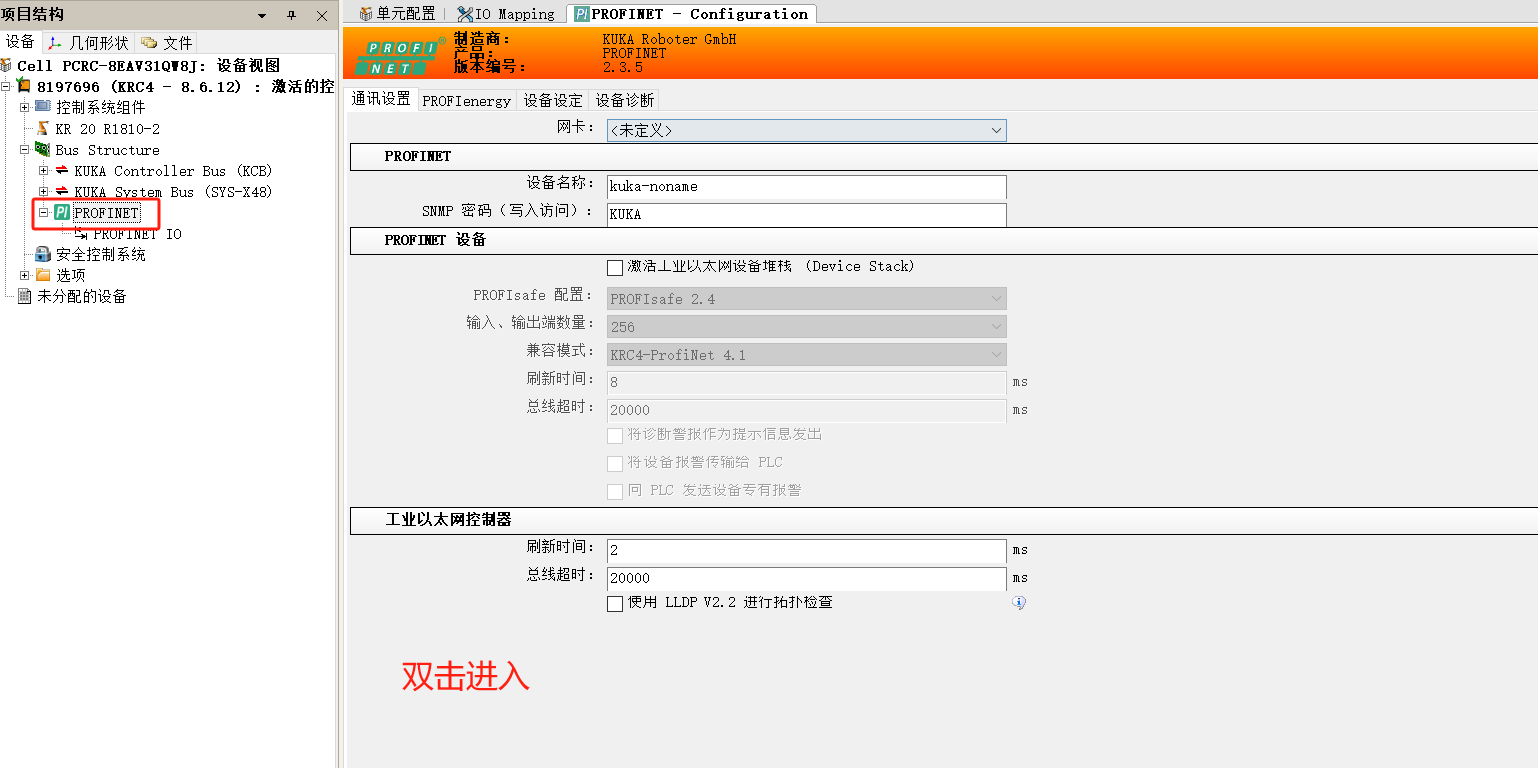Select 未分配的设备 tree item
Image resolution: width=1538 pixels, height=768 pixels.
(x=82, y=296)
